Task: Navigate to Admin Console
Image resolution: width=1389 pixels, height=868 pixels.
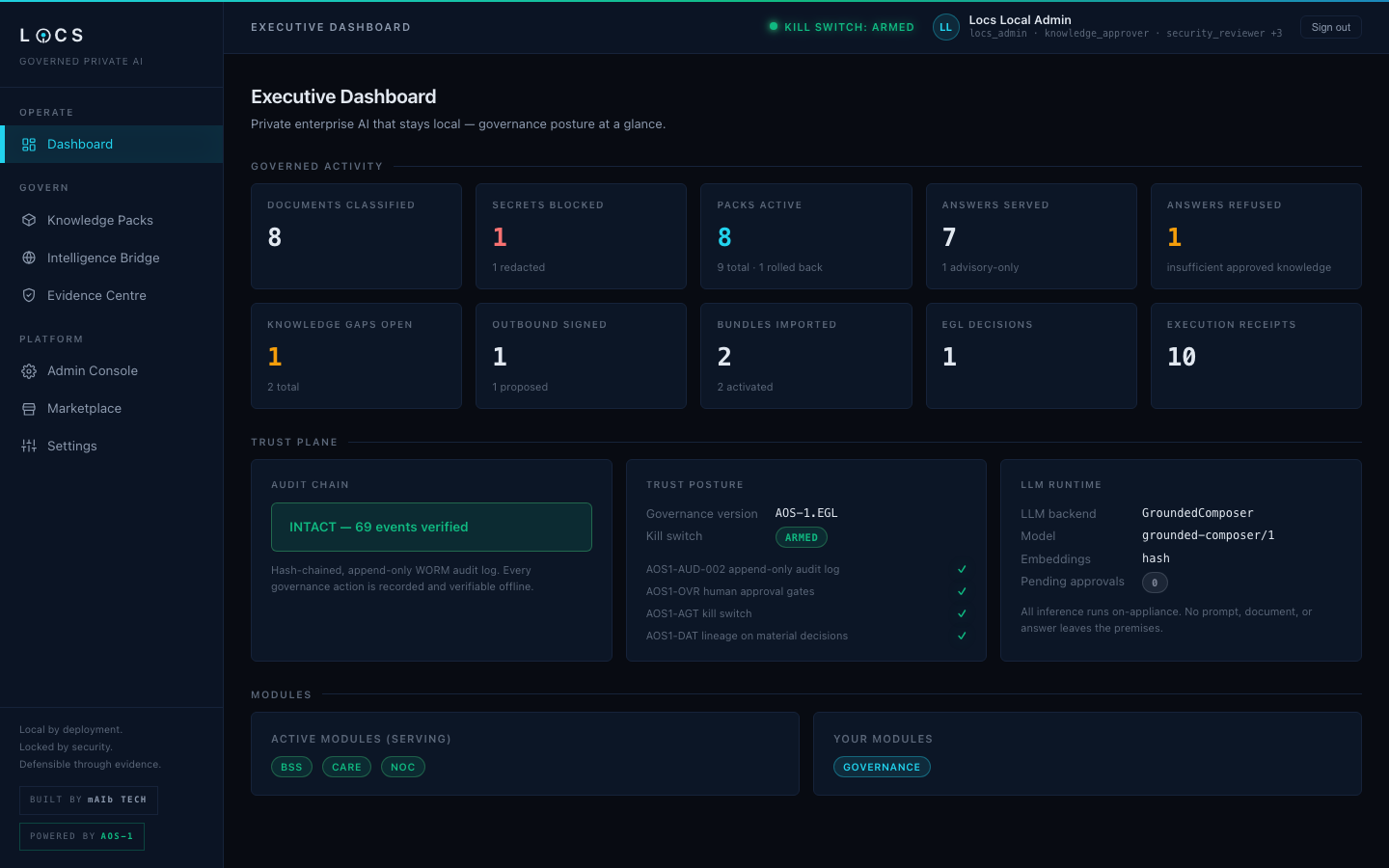Action: pos(112,371)
